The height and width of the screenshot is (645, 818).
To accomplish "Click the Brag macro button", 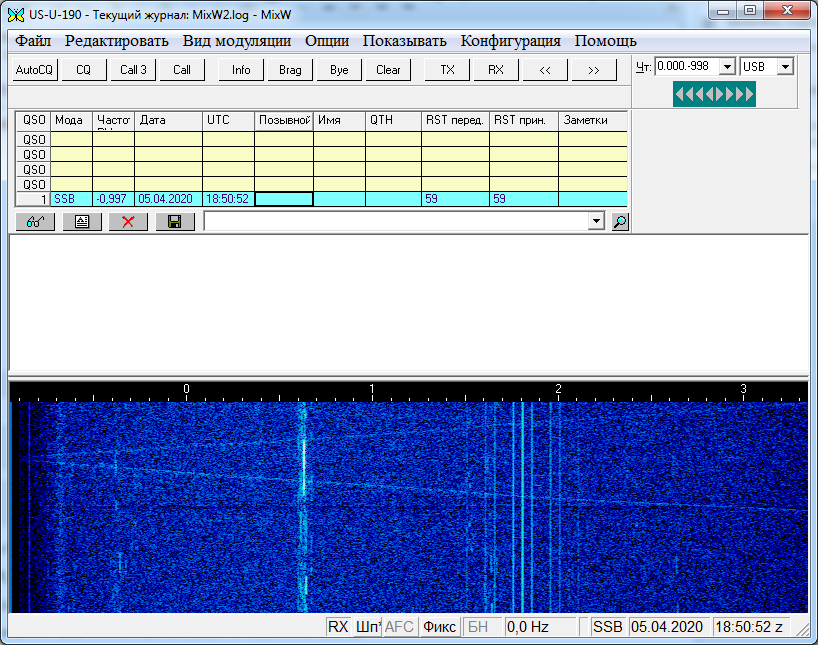I will (290, 70).
